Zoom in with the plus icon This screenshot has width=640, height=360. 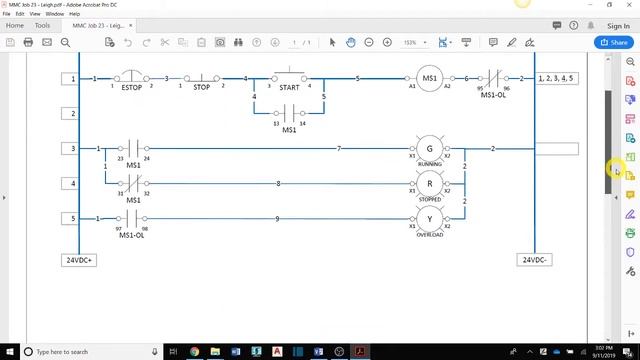387,42
